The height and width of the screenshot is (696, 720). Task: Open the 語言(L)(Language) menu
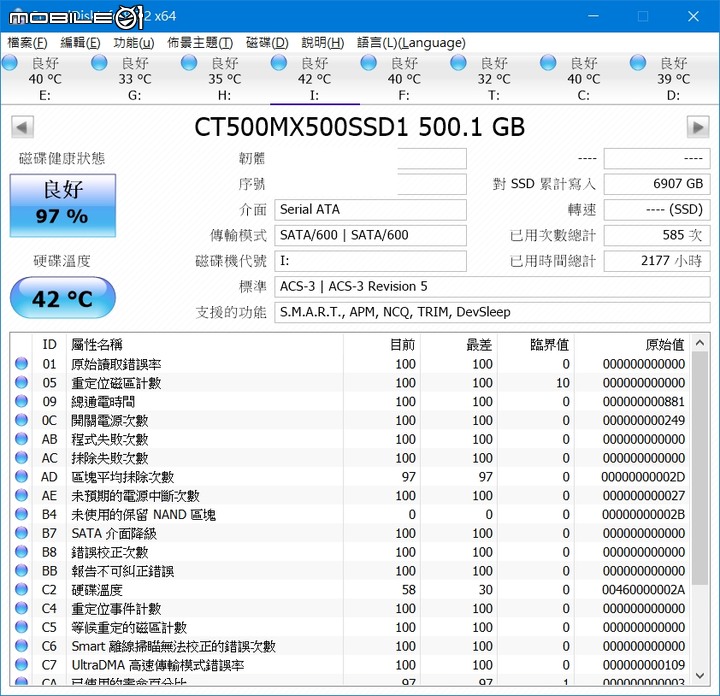(411, 43)
